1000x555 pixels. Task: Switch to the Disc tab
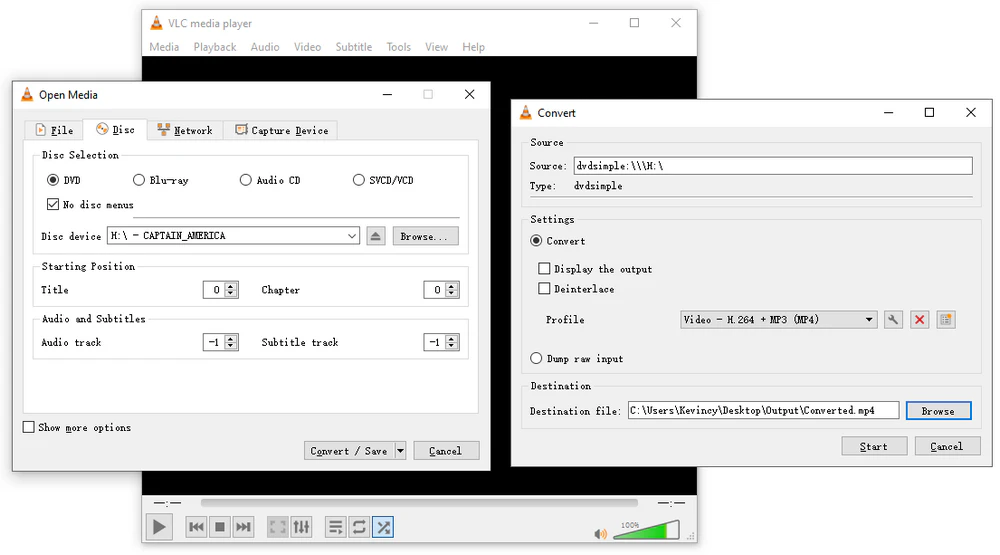click(115, 130)
